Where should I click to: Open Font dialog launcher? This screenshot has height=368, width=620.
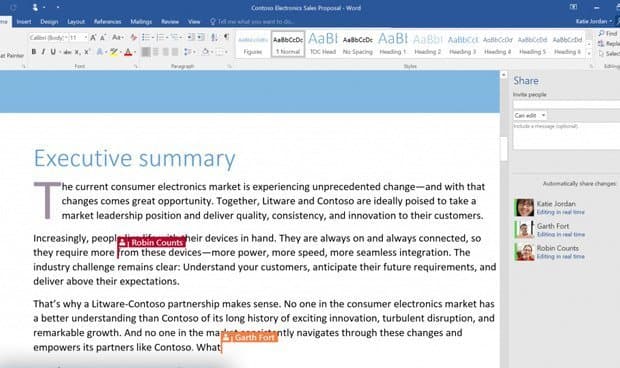point(136,66)
